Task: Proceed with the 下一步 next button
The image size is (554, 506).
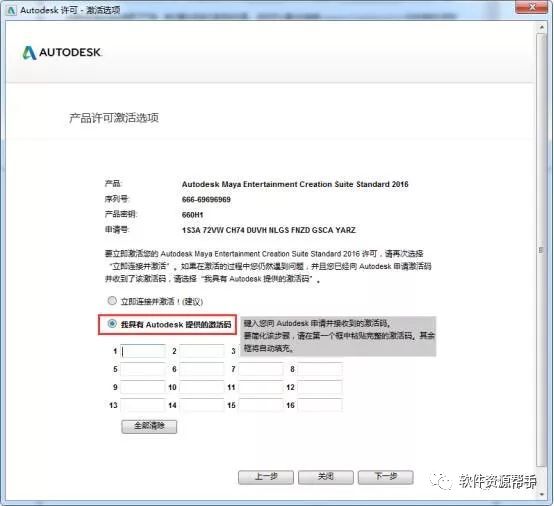Action: (385, 477)
